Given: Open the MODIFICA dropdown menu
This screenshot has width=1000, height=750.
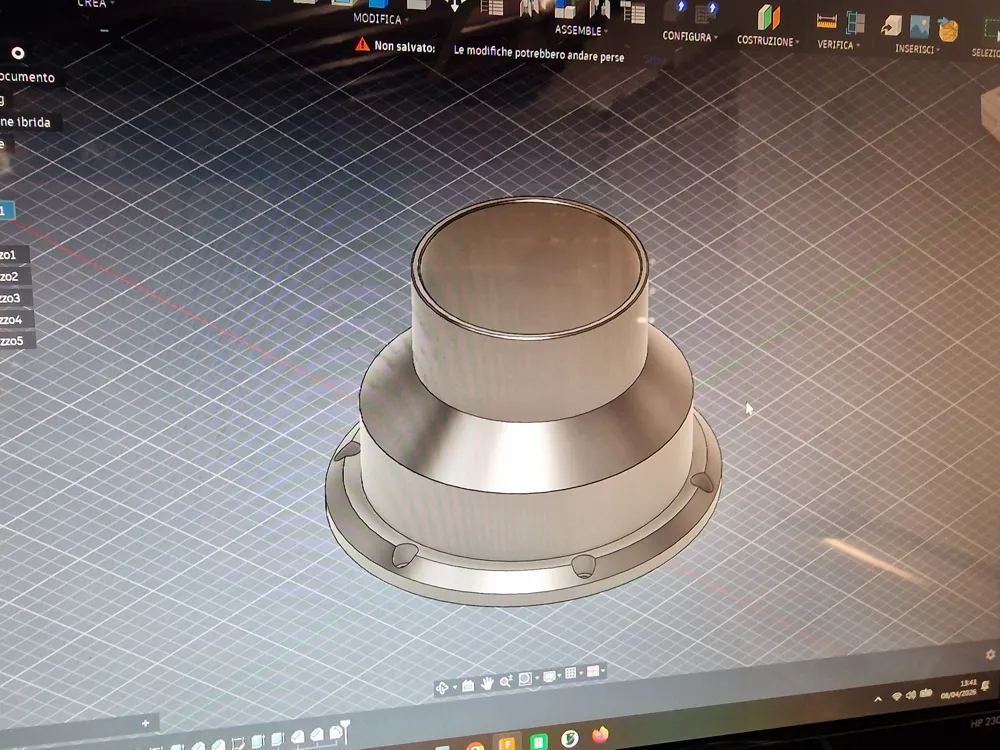Looking at the screenshot, I should (381, 18).
